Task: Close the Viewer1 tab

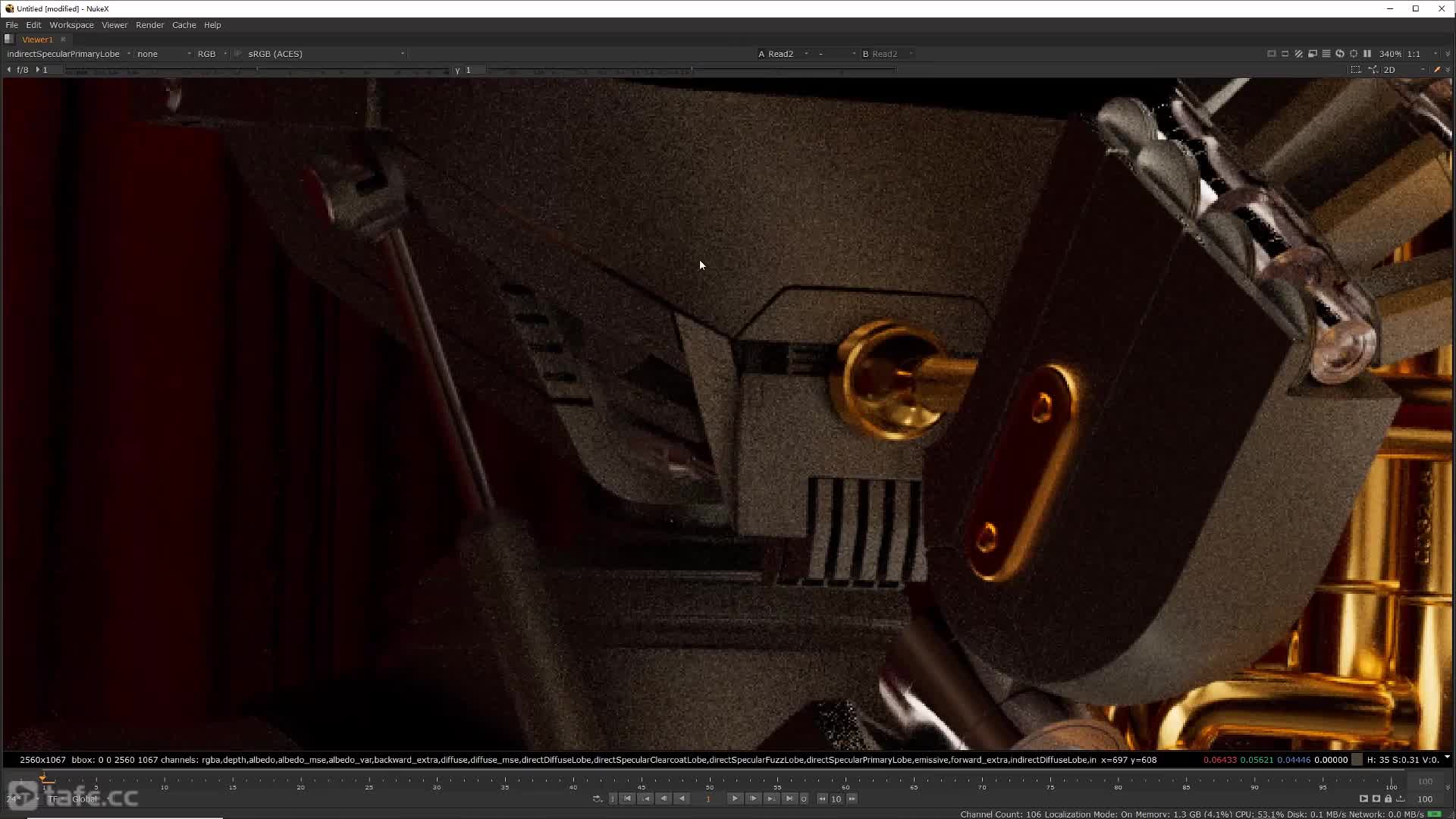Action: tap(63, 39)
